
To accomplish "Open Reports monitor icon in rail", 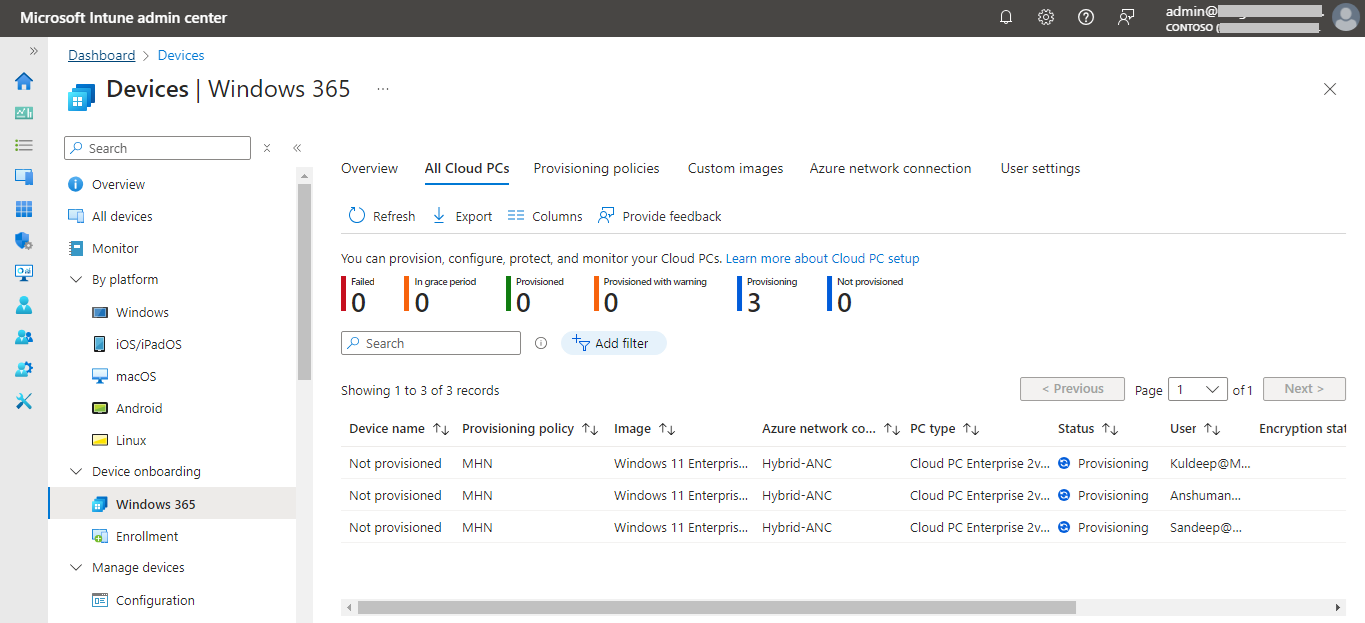I will 24,273.
